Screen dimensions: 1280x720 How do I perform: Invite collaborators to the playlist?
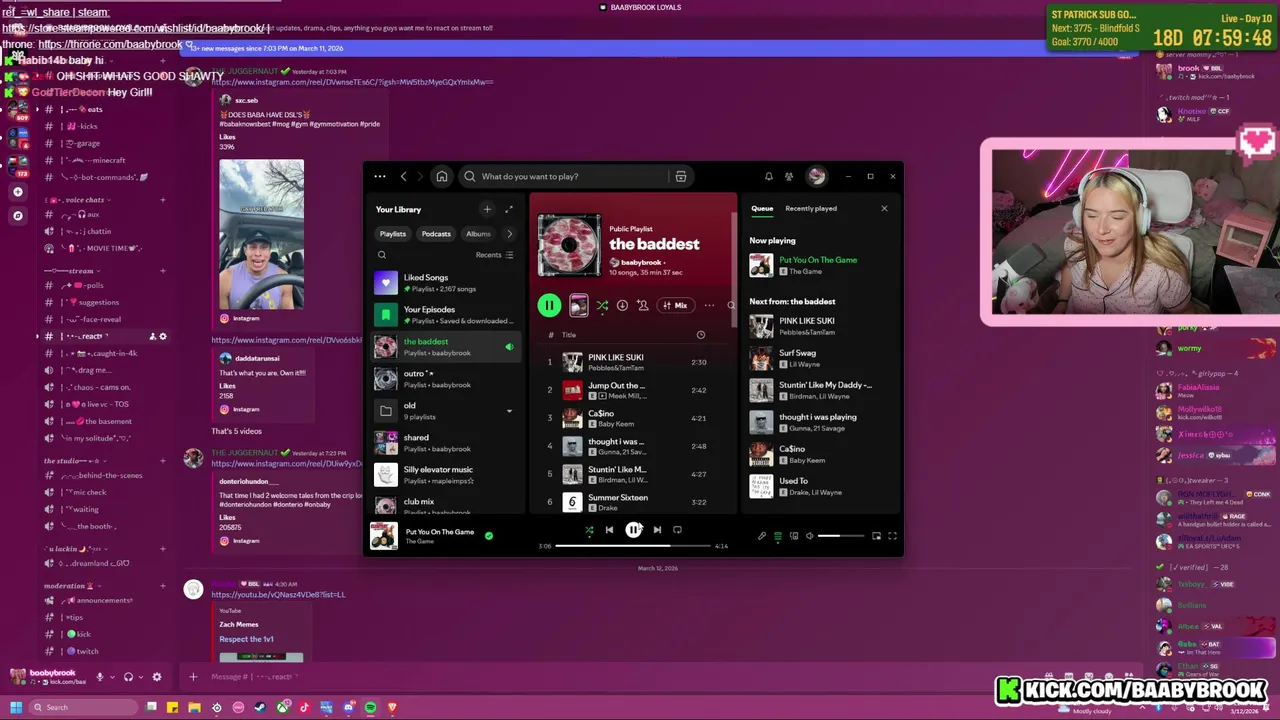tap(642, 305)
